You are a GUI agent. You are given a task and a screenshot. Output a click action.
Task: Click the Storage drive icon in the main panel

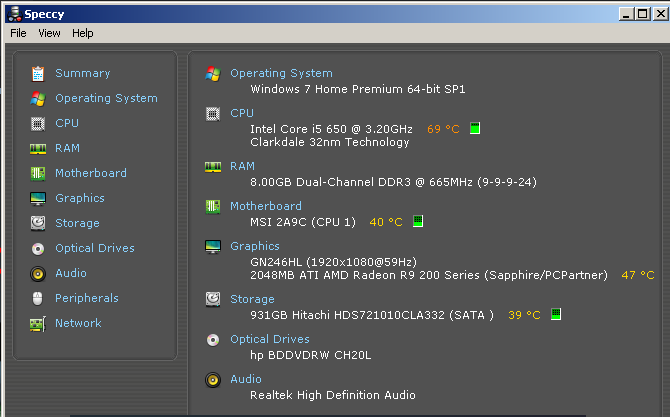(x=213, y=300)
